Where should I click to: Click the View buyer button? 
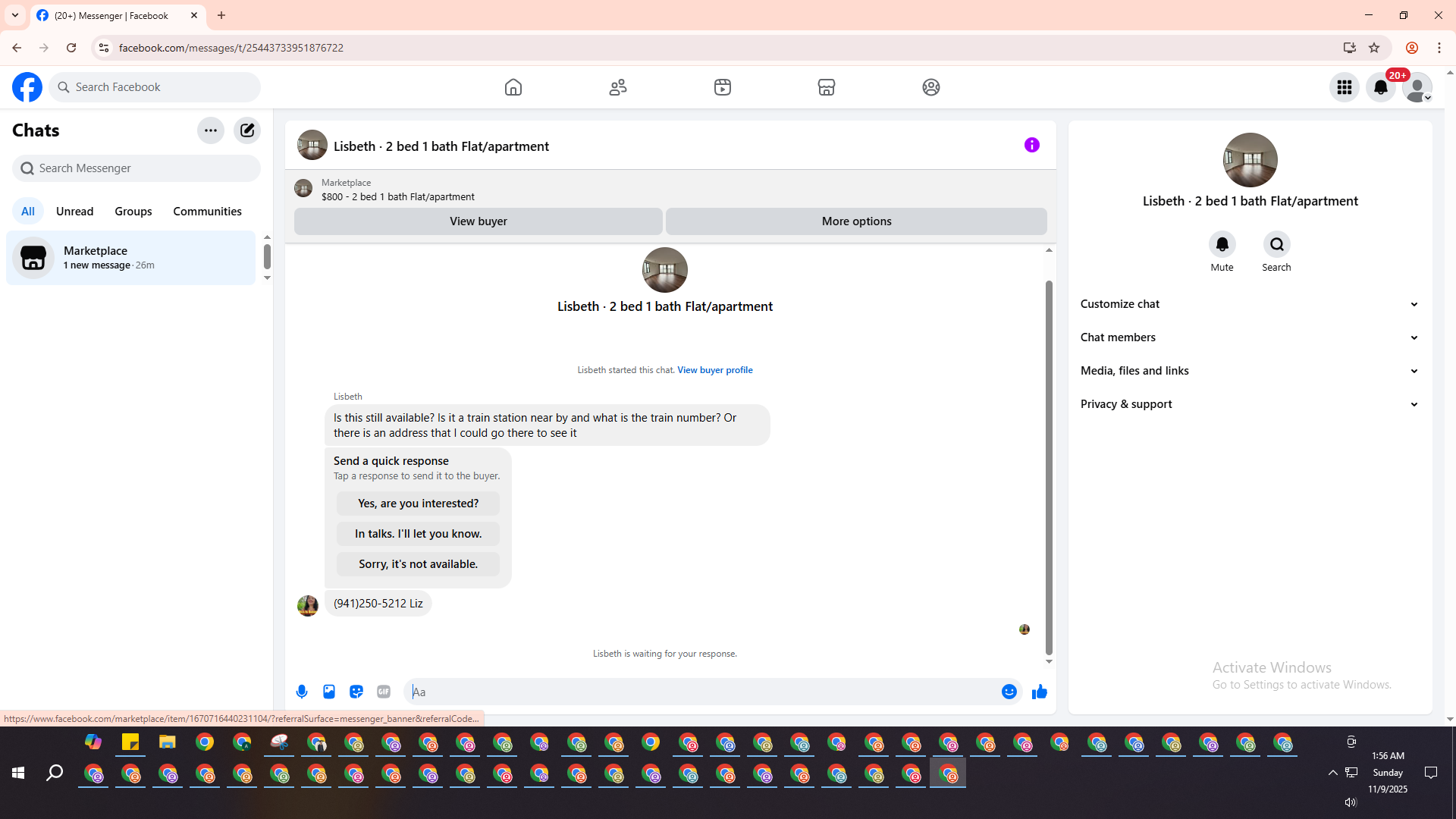coord(478,221)
